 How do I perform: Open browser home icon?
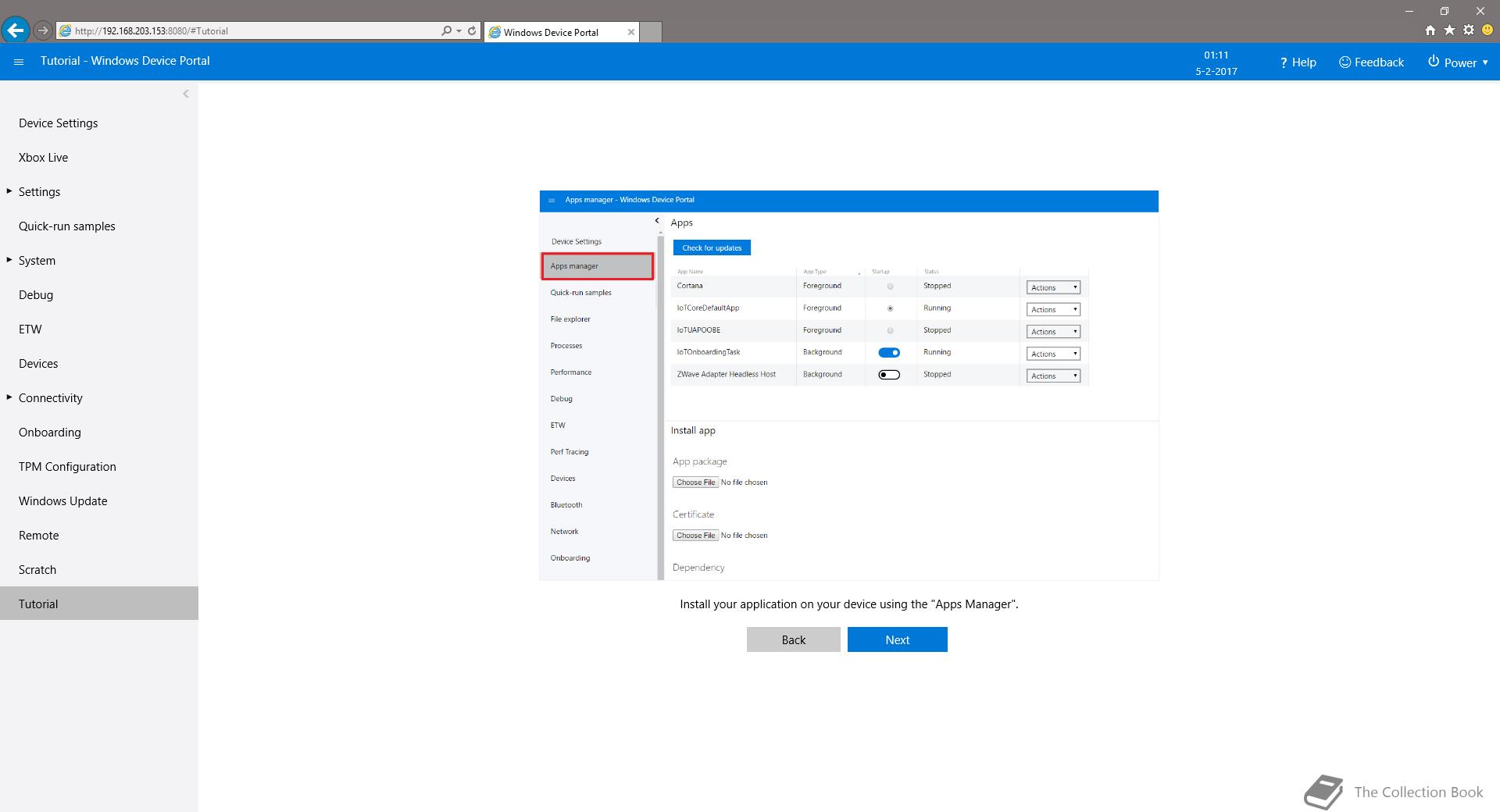1430,30
